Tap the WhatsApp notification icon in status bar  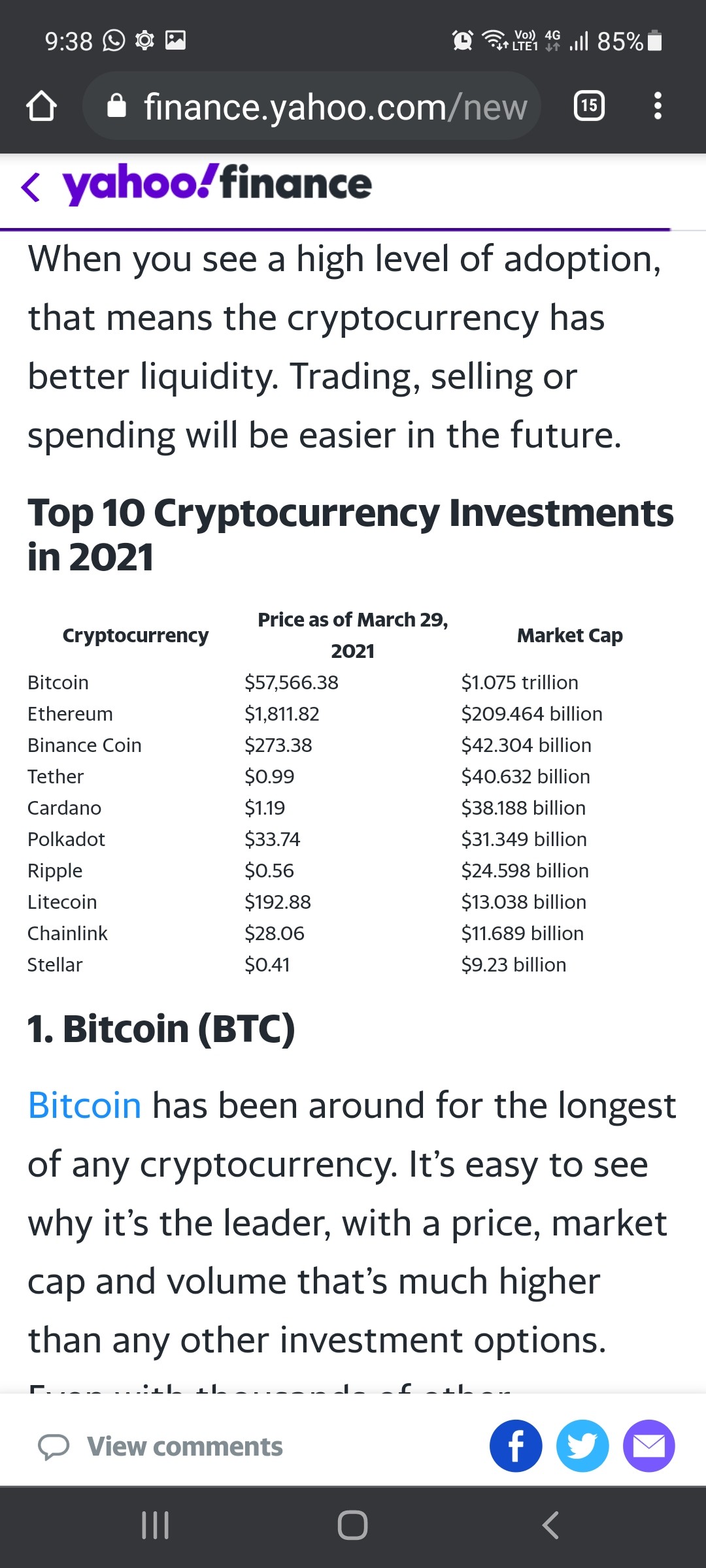click(114, 41)
